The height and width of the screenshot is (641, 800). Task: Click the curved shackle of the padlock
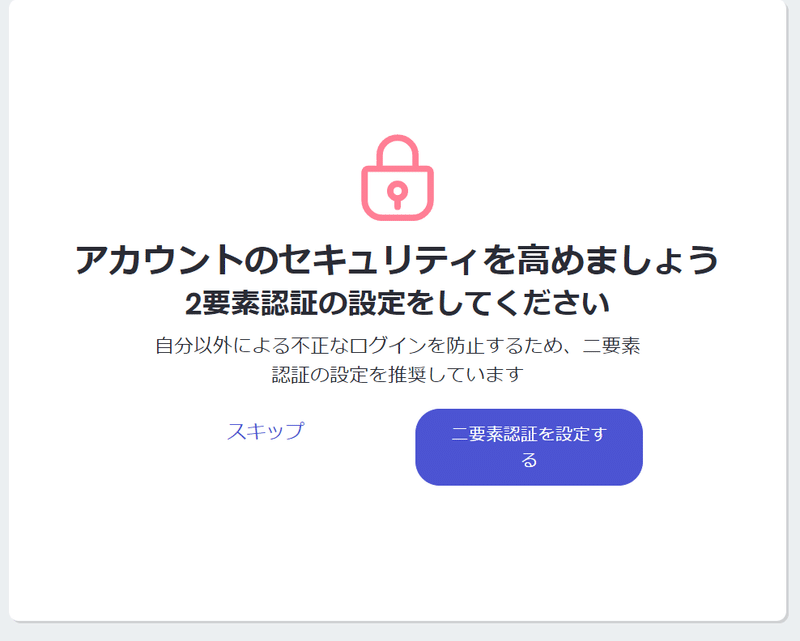click(x=397, y=151)
